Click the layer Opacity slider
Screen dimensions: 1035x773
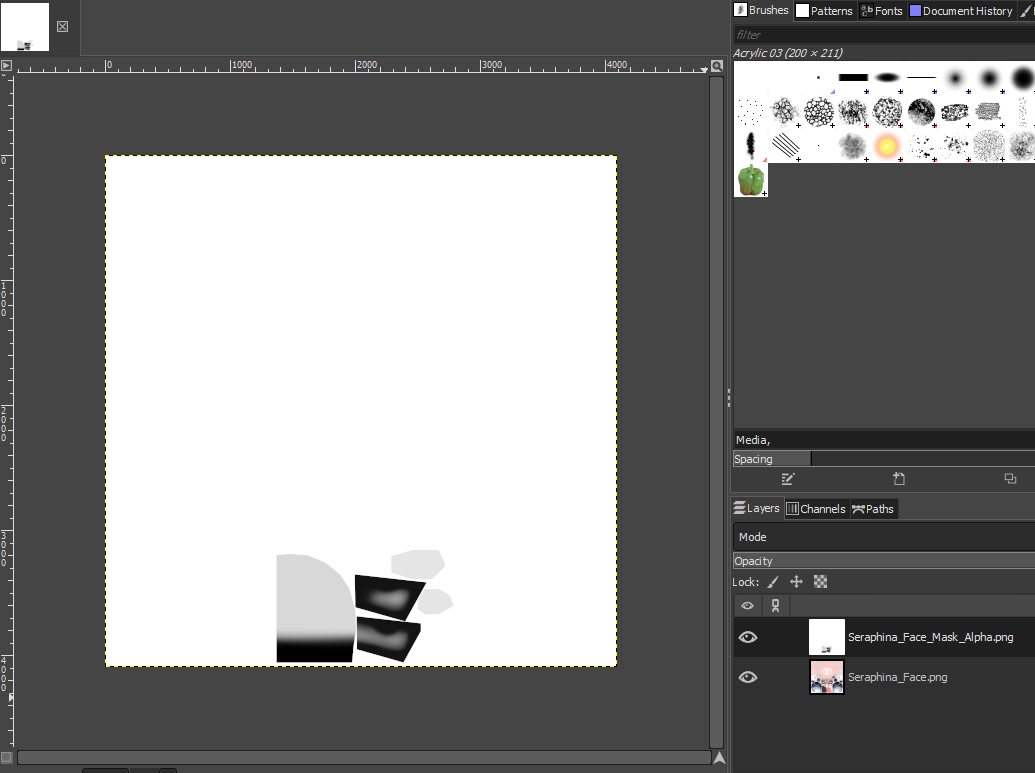click(x=883, y=561)
